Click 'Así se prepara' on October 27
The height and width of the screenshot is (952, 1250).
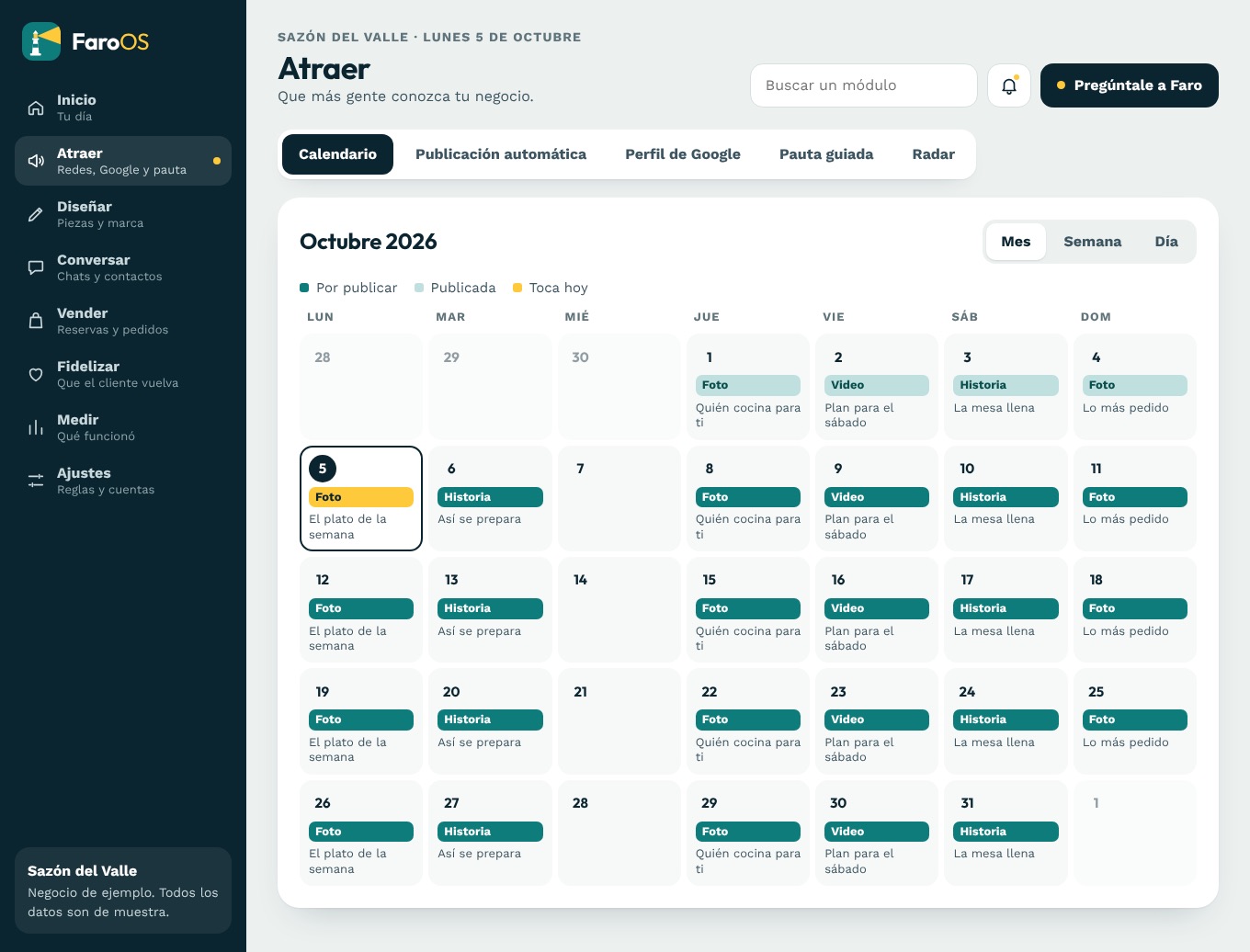[480, 854]
